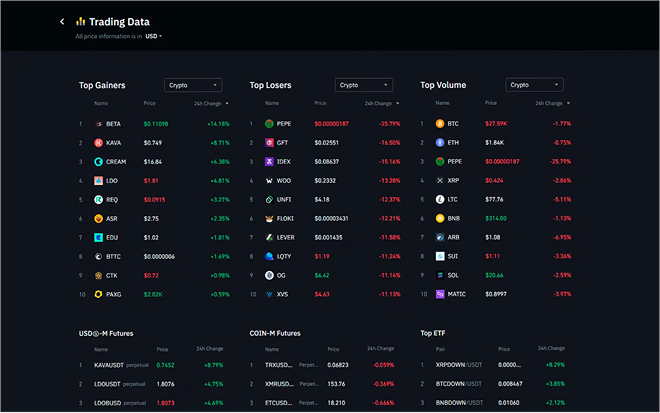Click the LQTY coin icon
Image resolution: width=660 pixels, height=413 pixels.
pos(269,256)
